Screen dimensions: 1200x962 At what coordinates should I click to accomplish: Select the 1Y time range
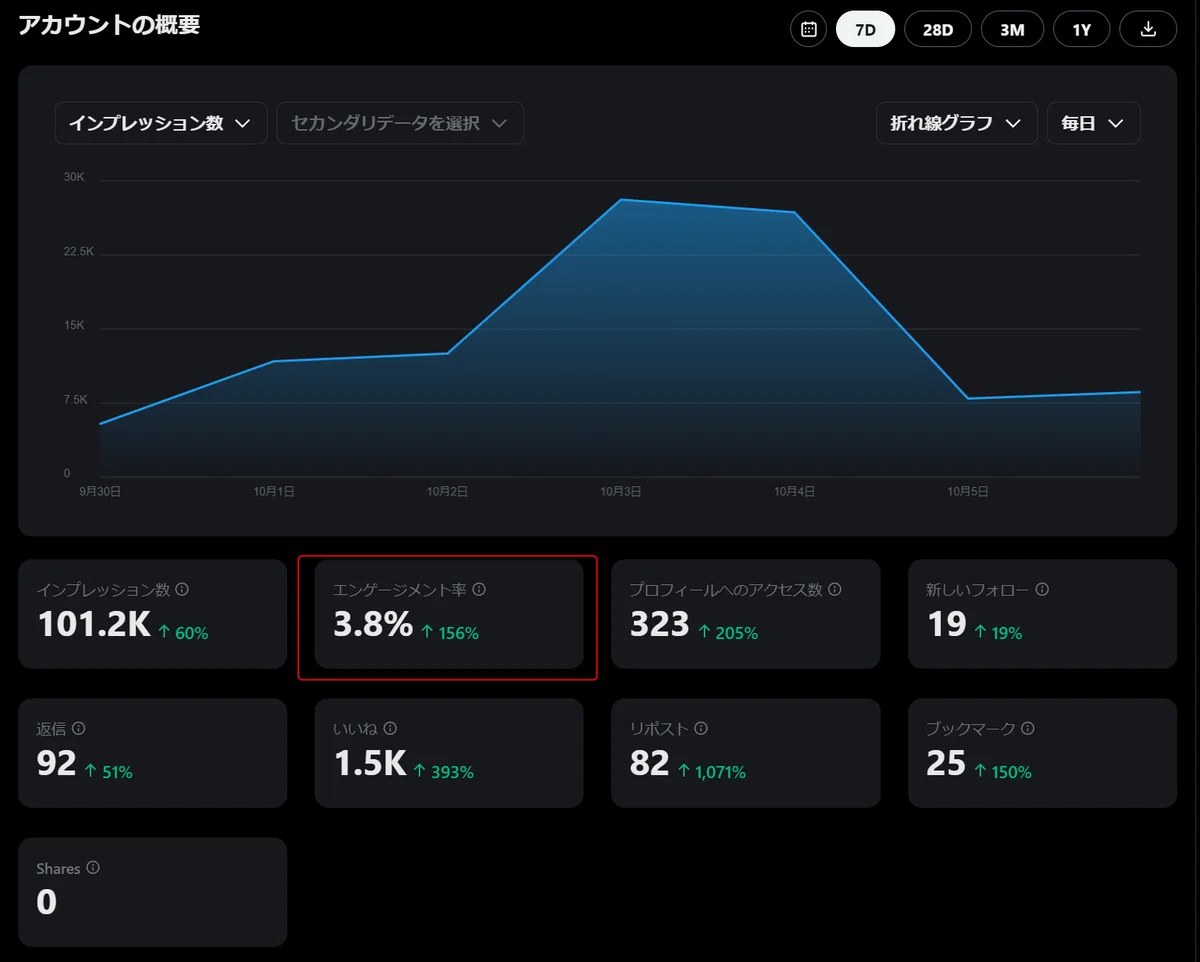[1082, 29]
